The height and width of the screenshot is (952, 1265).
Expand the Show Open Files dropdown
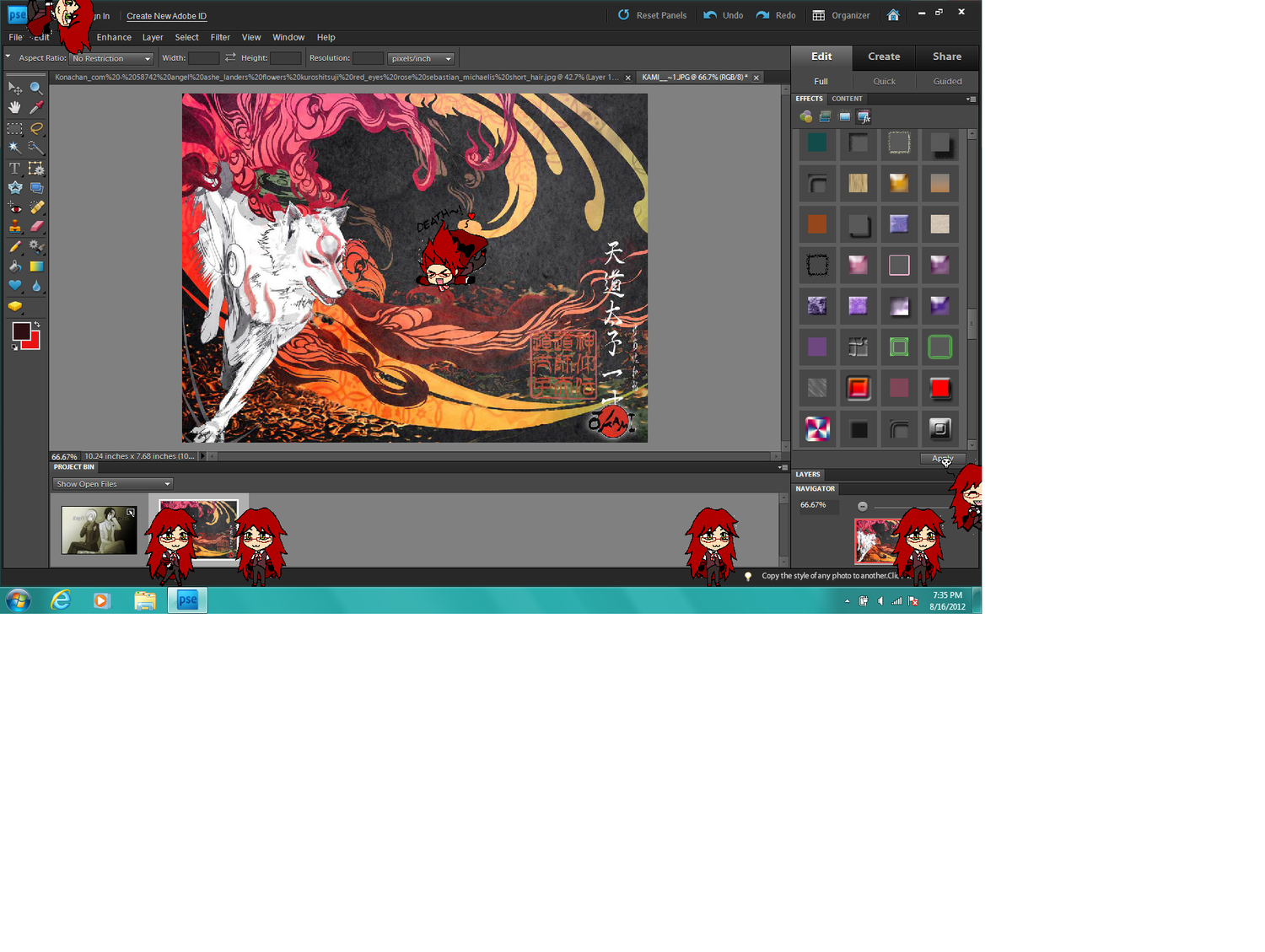[x=113, y=484]
